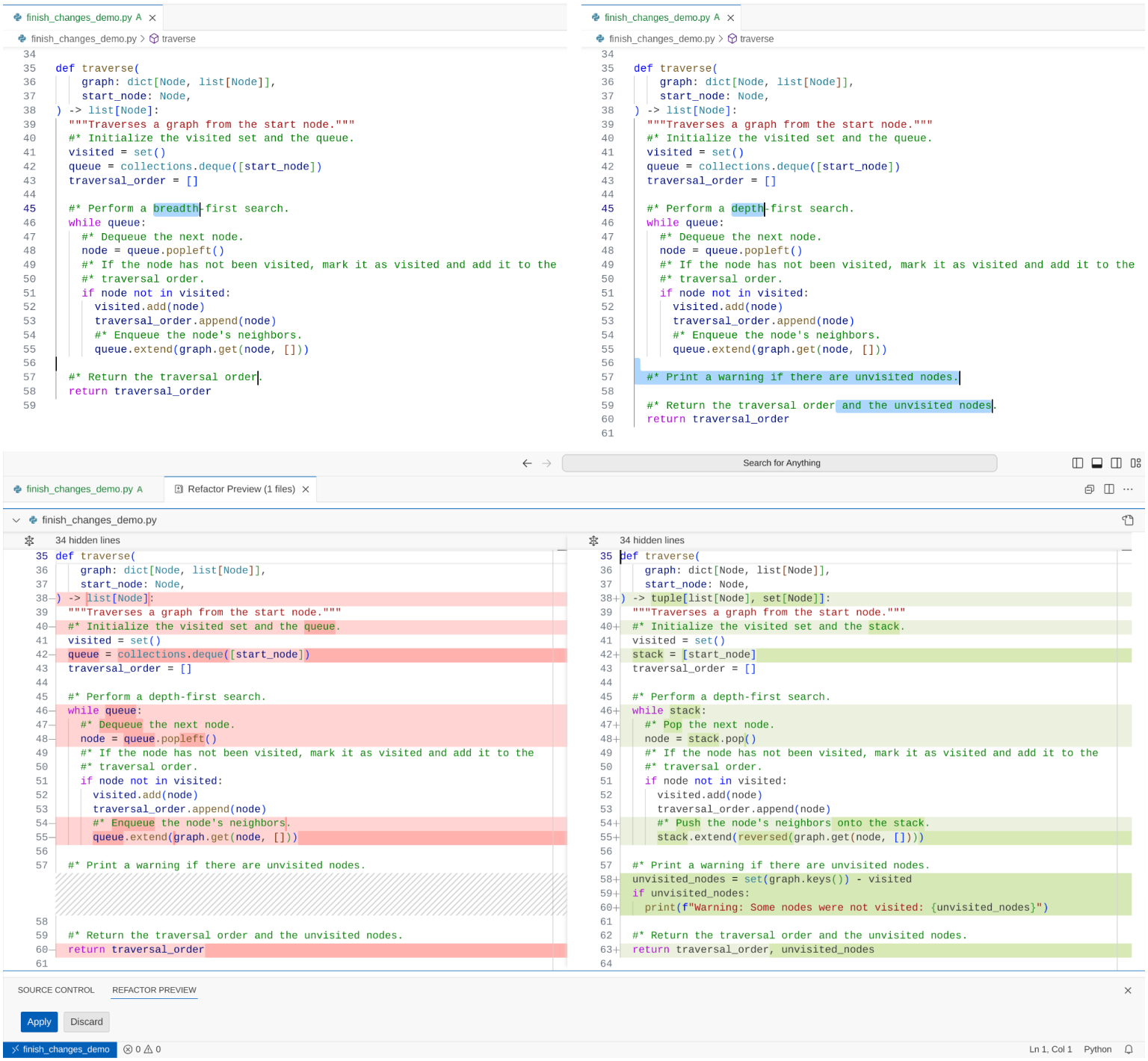The image size is (1148, 1061).
Task: Click the split editor icon in the diff toolbar
Action: click(1108, 489)
